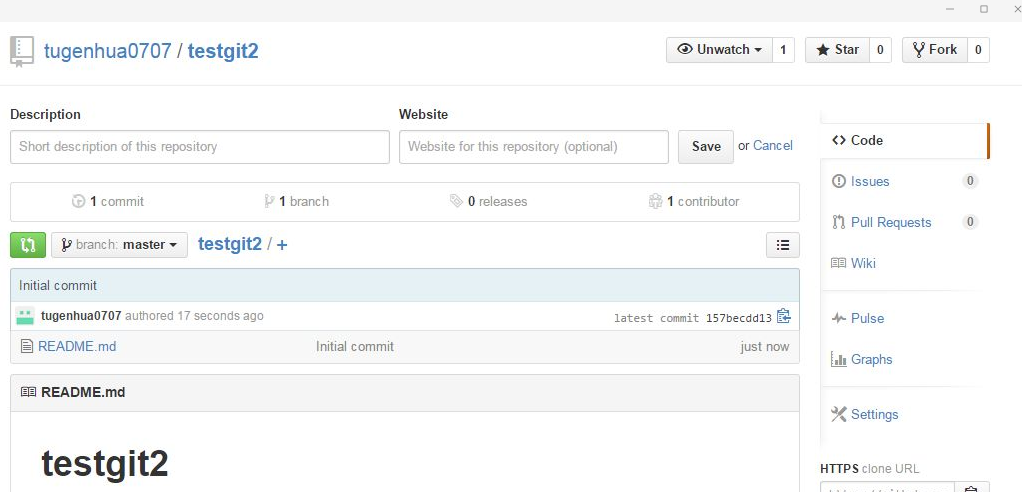Viewport: 1022px width, 492px height.
Task: Click the Issues count badge 0
Action: [970, 181]
